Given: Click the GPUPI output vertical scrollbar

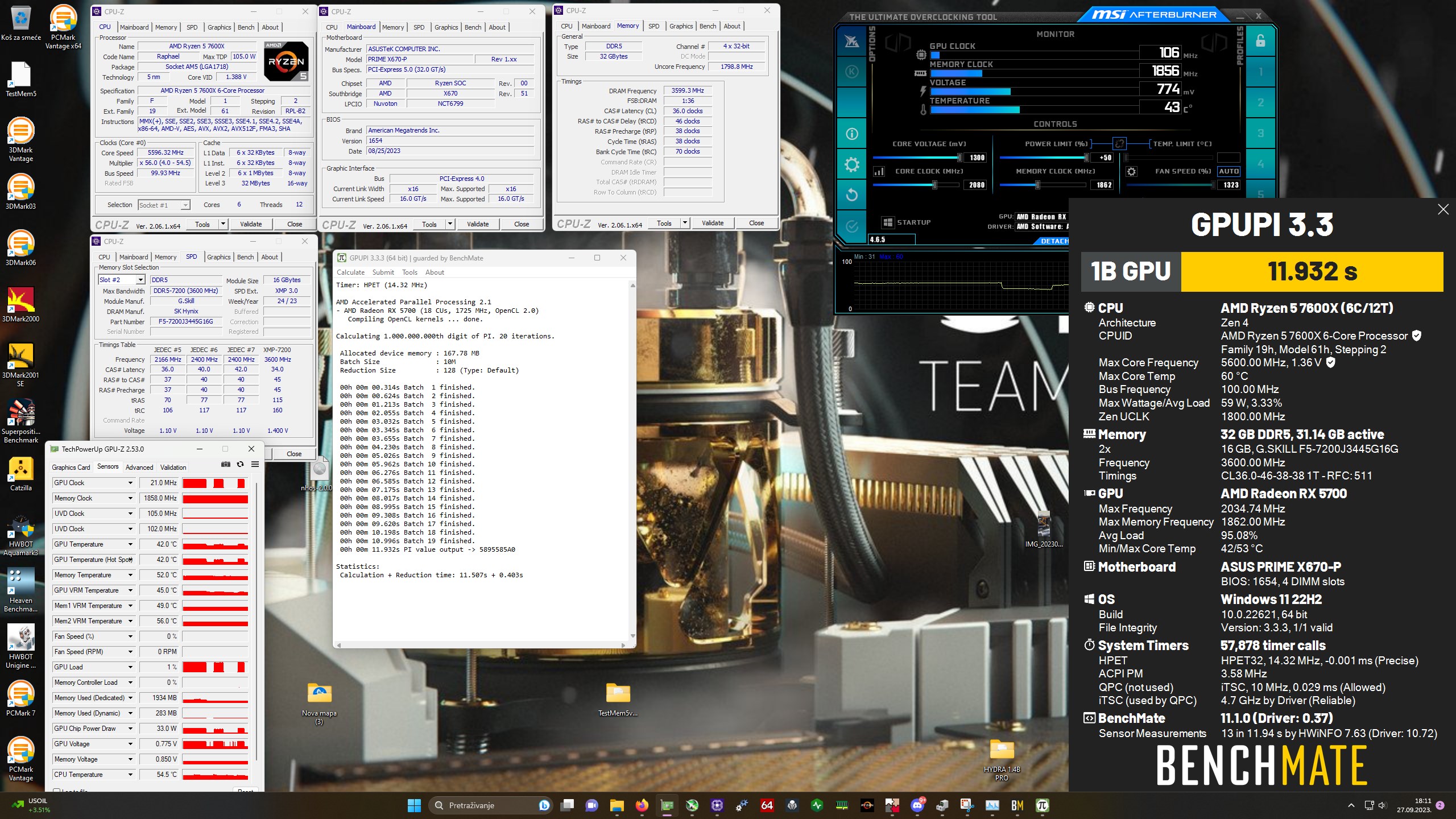Looking at the screenshot, I should [x=632, y=461].
